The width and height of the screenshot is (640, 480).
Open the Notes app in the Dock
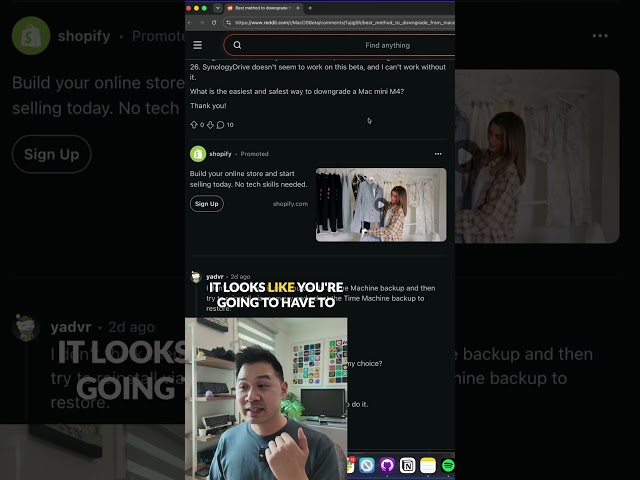click(x=428, y=465)
